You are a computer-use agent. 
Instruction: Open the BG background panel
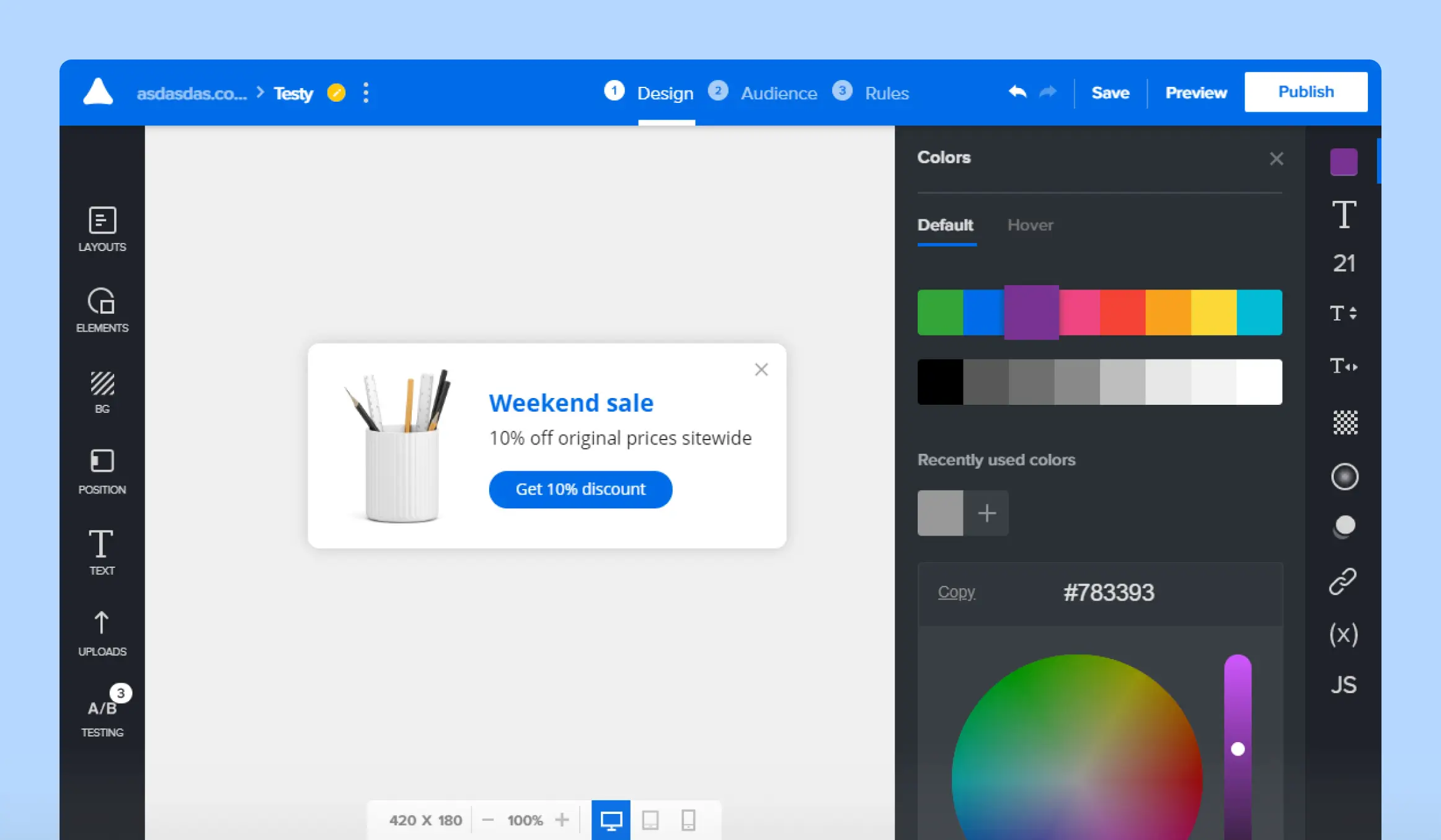[x=102, y=392]
